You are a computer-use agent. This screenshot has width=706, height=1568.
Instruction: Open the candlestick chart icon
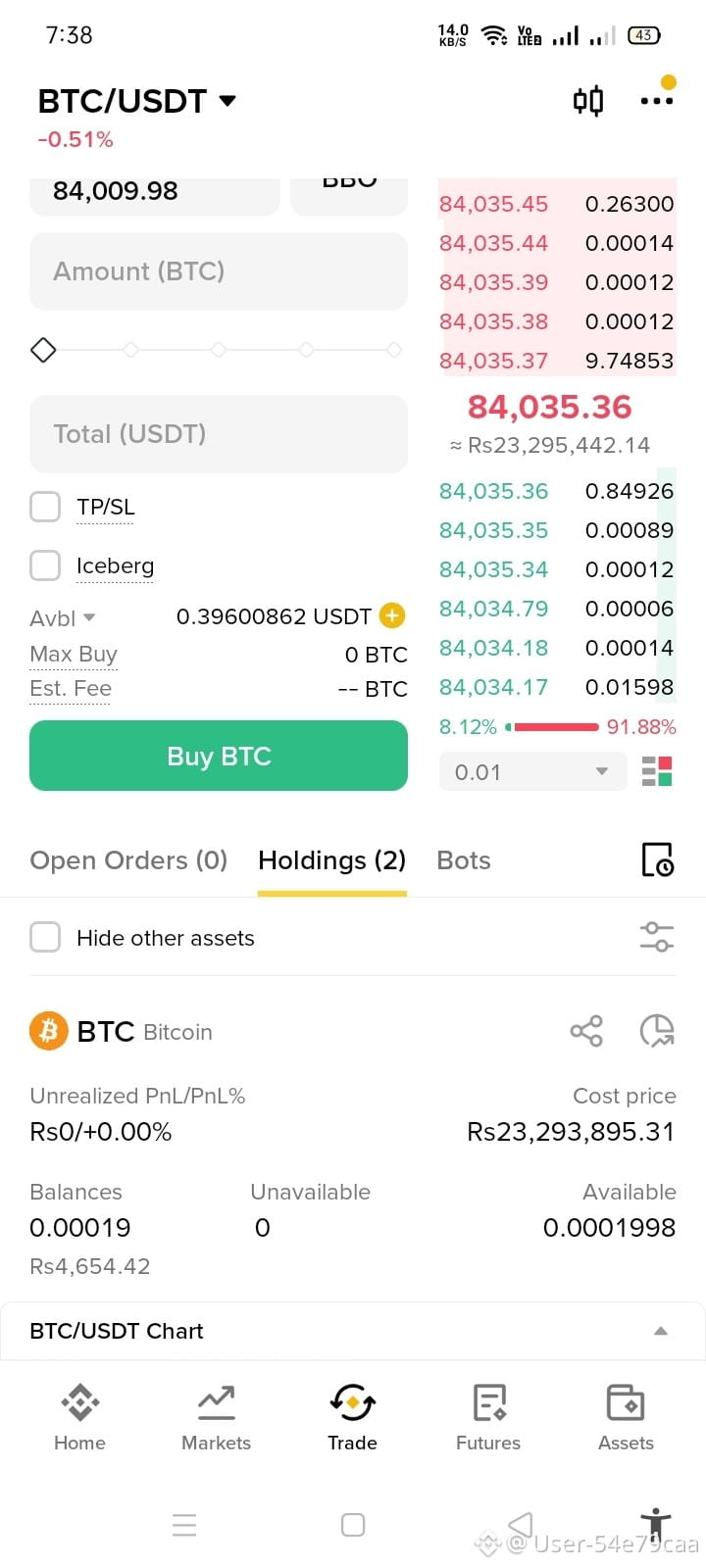[x=588, y=101]
